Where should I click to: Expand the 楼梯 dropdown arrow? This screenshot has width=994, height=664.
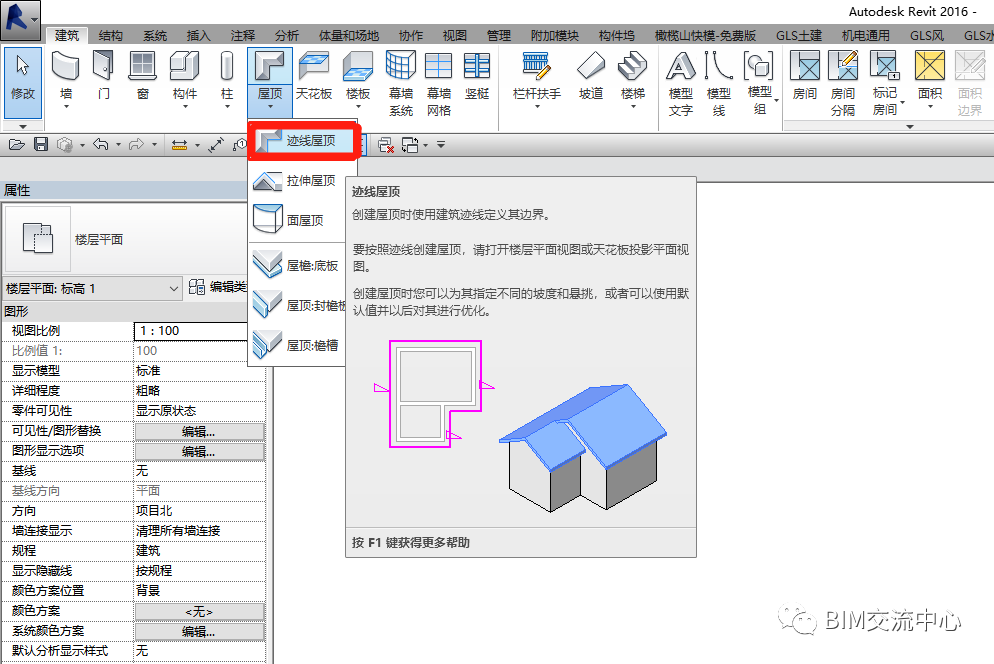click(633, 107)
